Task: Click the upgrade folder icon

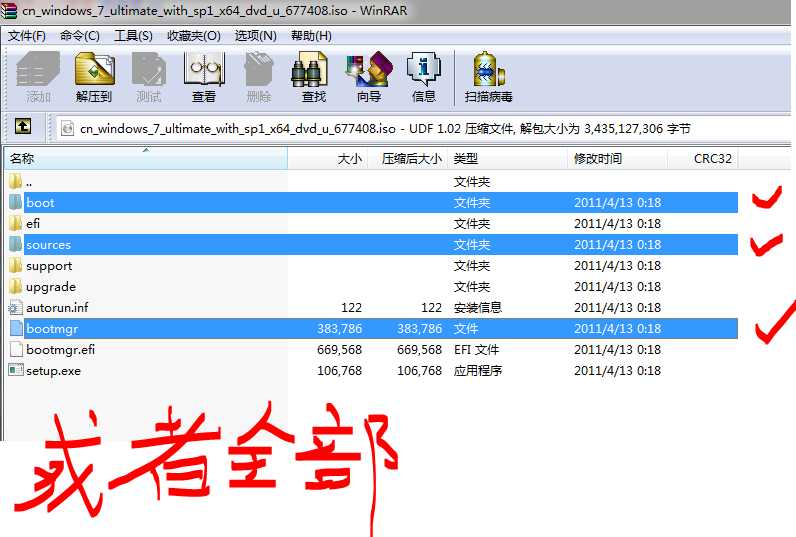Action: click(x=16, y=286)
